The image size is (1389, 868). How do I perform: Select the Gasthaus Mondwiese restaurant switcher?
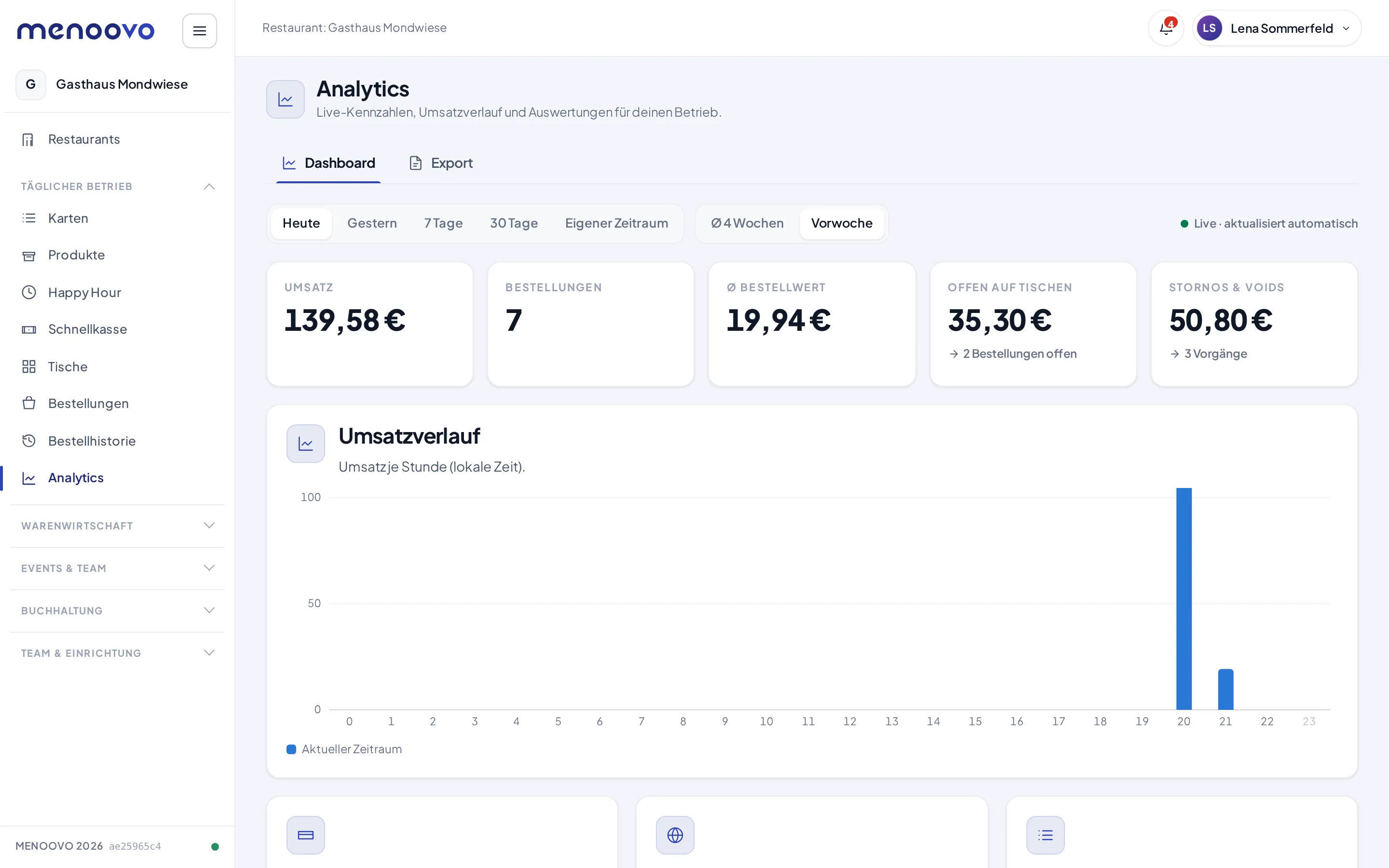coord(117,84)
